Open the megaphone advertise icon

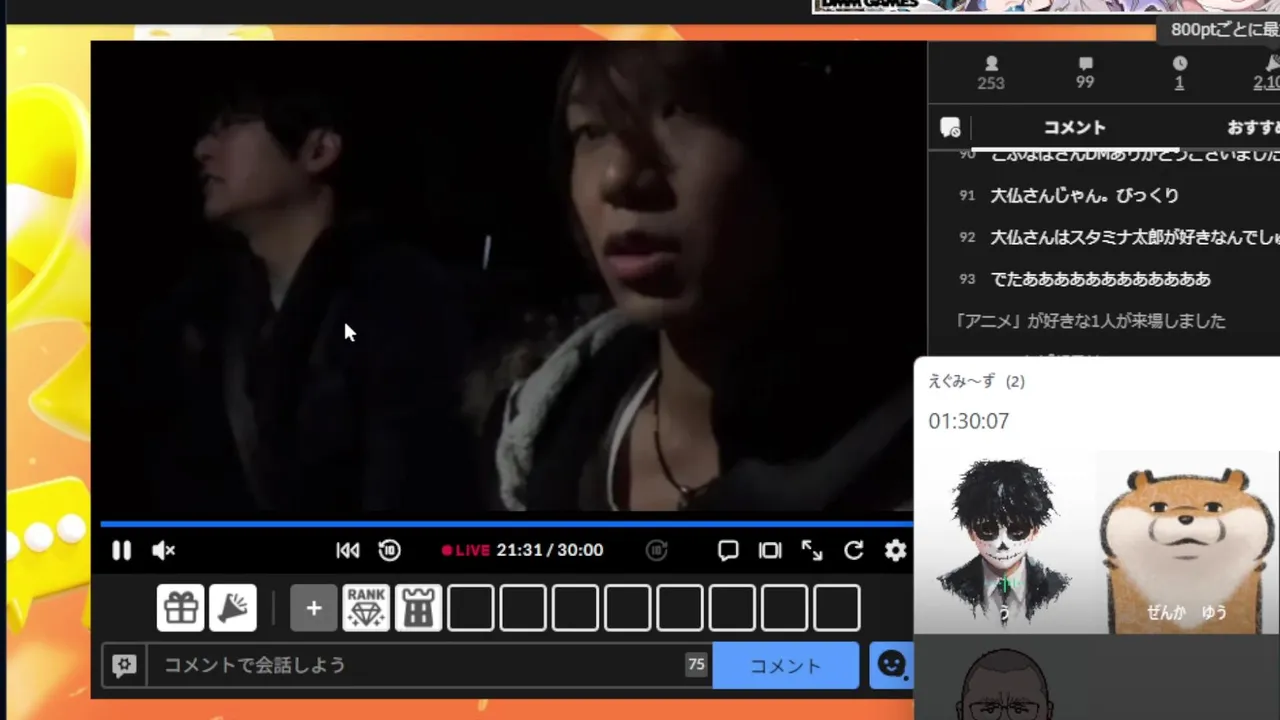[233, 608]
